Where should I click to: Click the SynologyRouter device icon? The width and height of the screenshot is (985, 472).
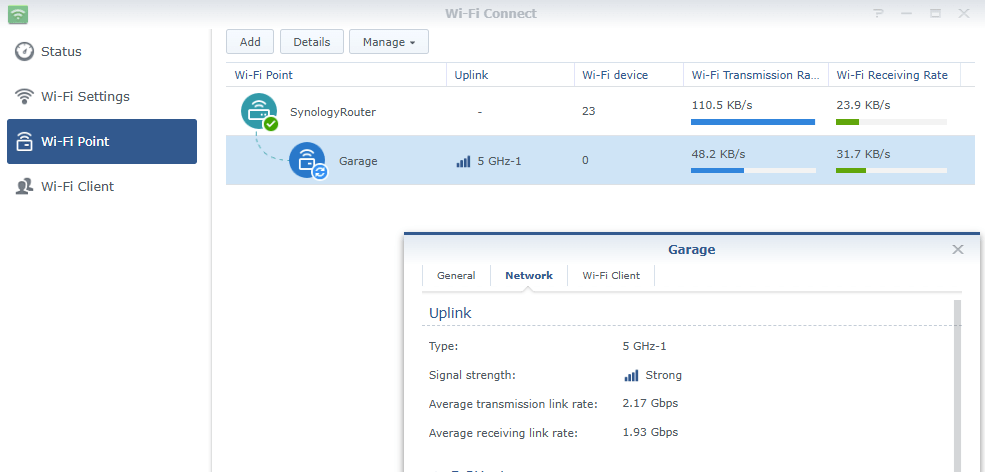point(259,111)
